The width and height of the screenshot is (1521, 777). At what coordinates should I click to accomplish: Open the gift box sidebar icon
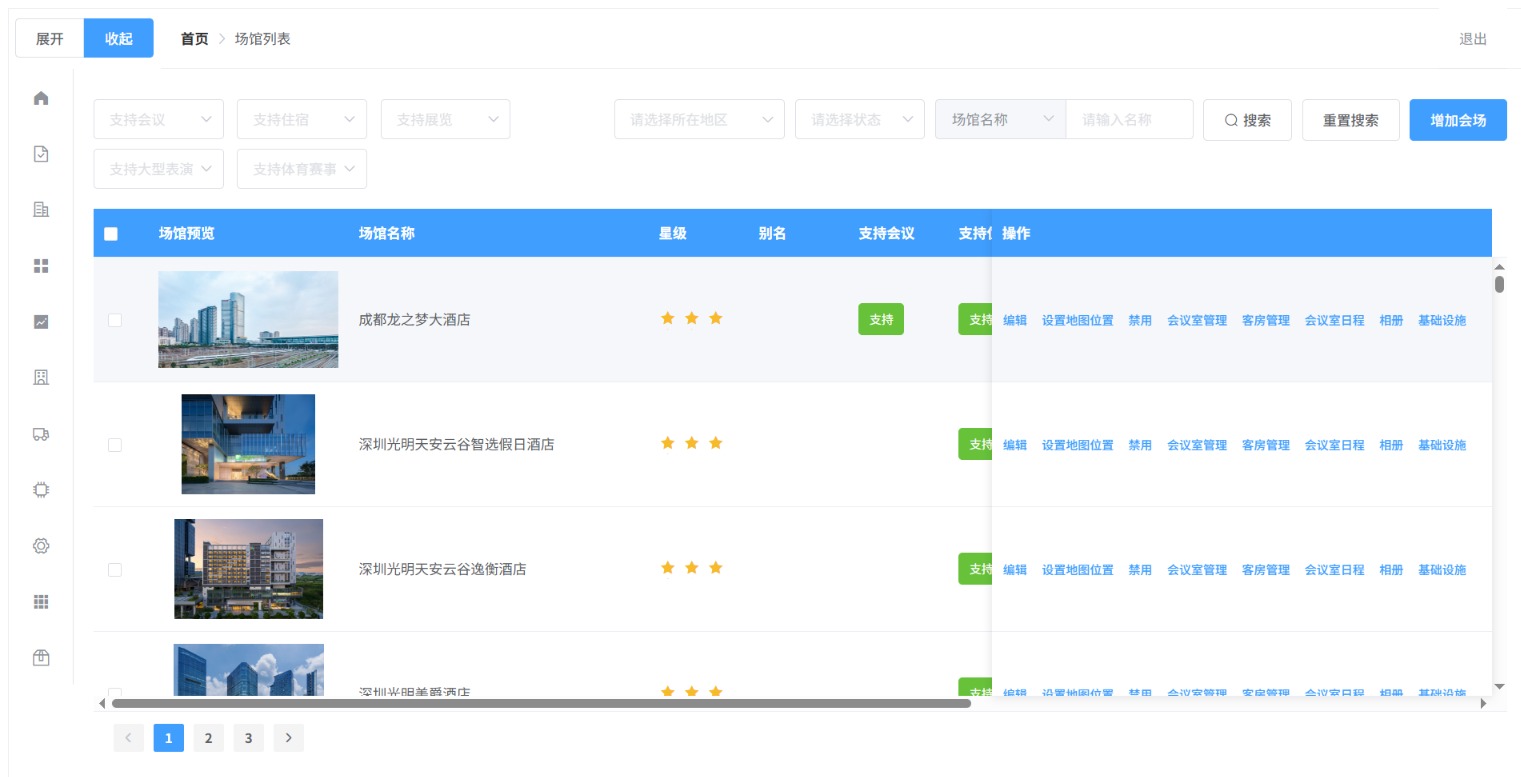pos(41,658)
